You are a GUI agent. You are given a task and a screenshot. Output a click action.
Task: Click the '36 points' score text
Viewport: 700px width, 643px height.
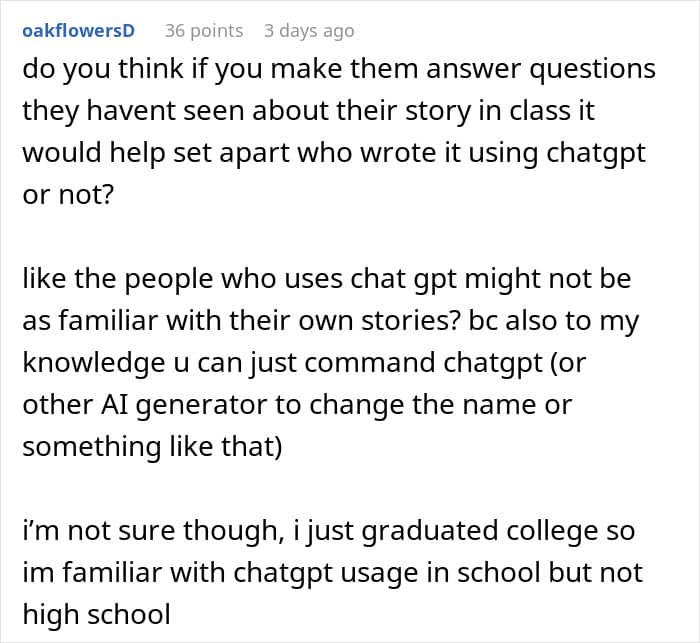(204, 31)
